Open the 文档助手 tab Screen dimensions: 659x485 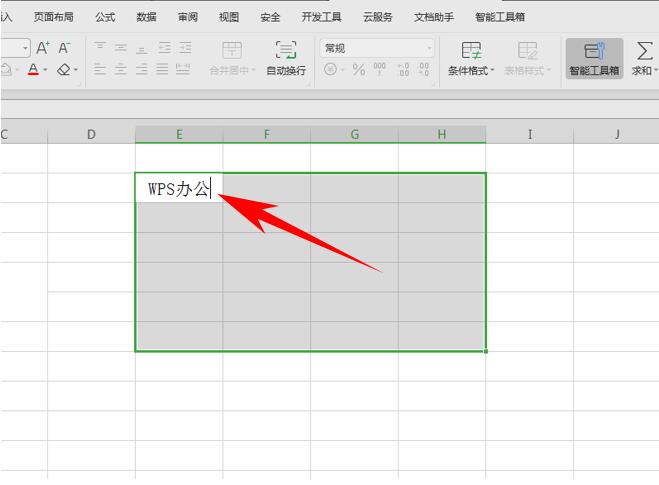pyautogui.click(x=434, y=17)
